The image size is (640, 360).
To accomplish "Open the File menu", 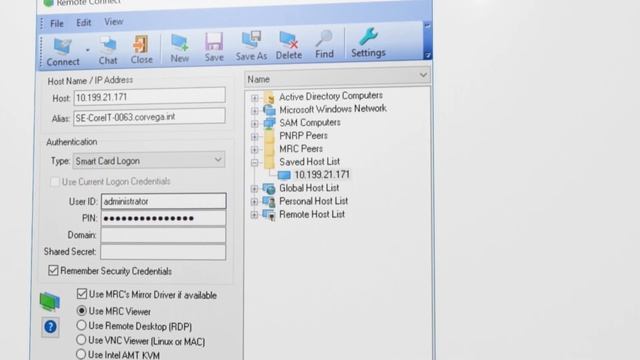I will point(57,24).
